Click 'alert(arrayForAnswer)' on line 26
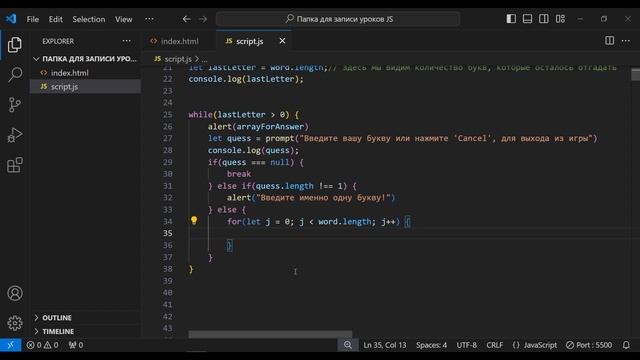Screen dimensions: 640x360 point(258,127)
